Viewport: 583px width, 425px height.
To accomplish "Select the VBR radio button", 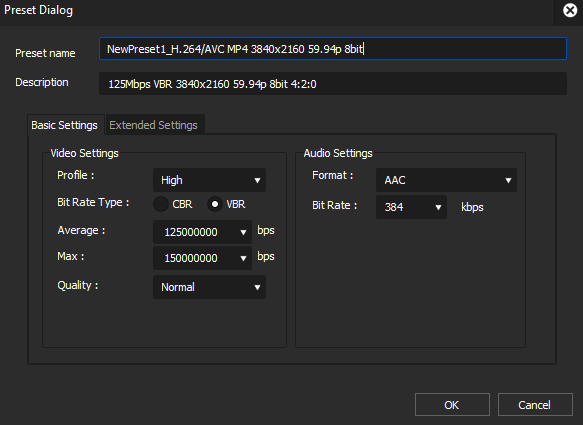I will tap(215, 204).
